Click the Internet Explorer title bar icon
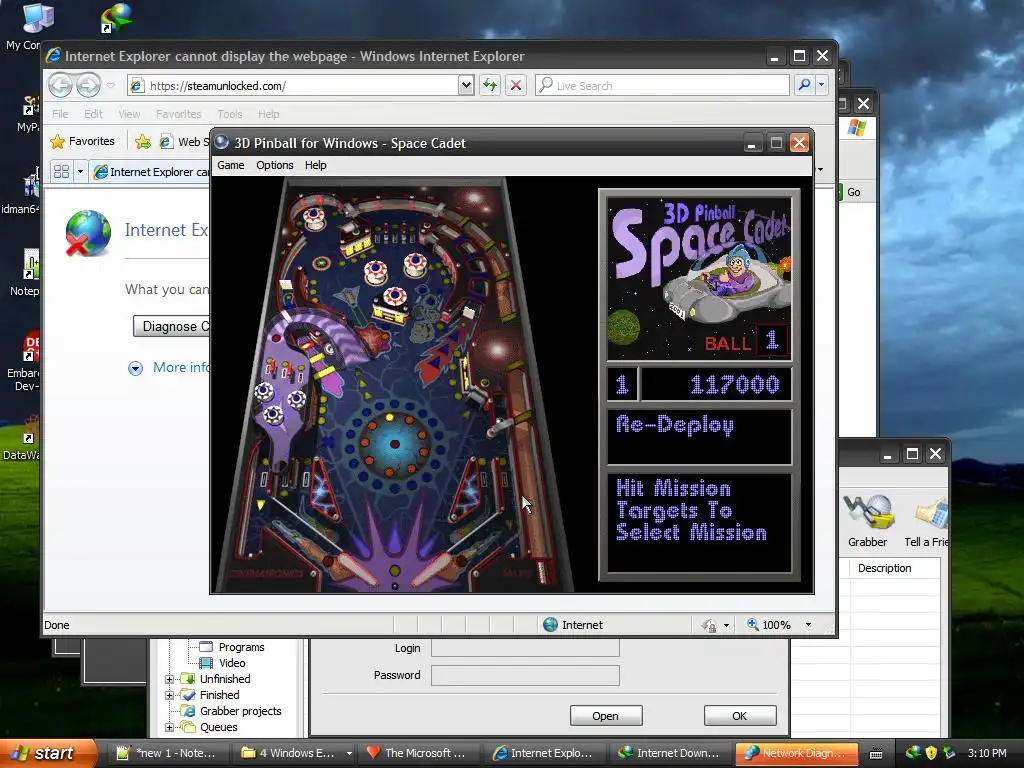The height and width of the screenshot is (768, 1024). pos(53,56)
